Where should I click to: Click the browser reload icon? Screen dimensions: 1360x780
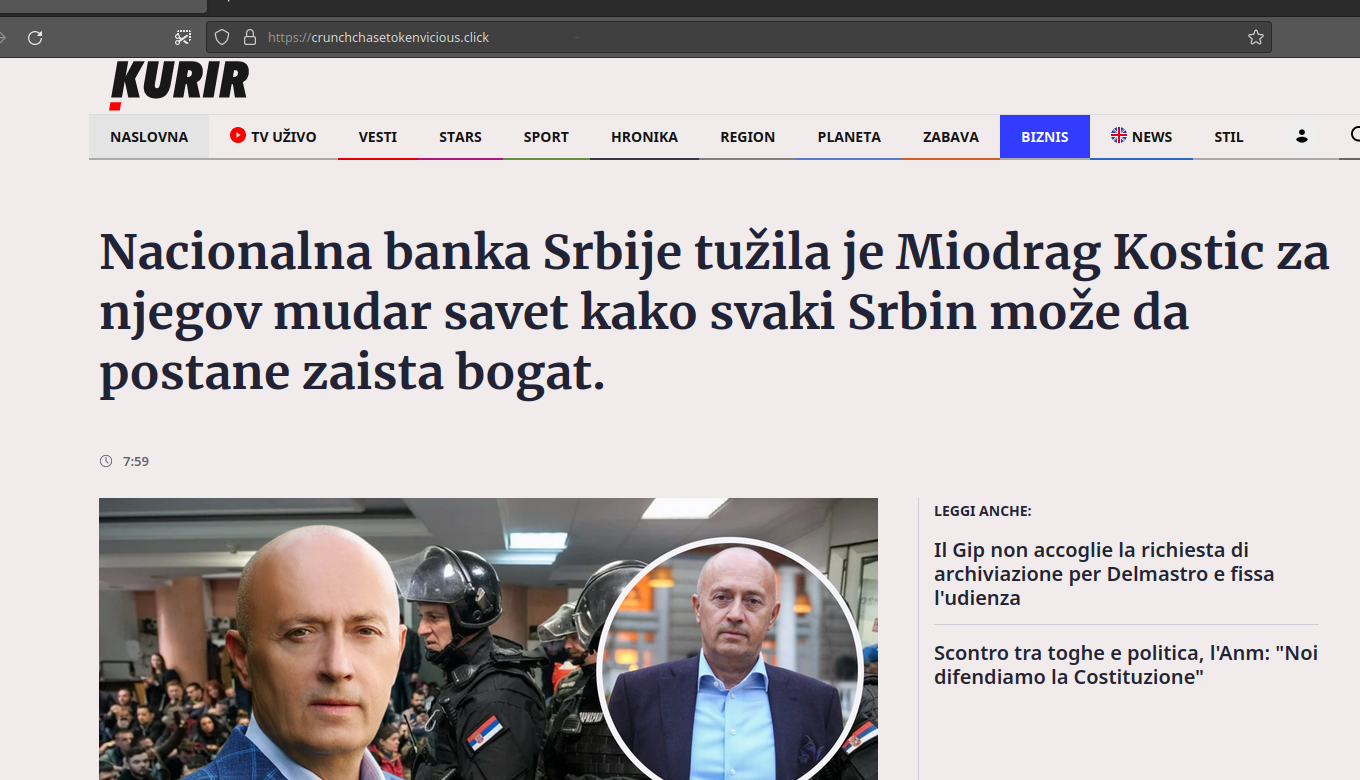[x=35, y=38]
